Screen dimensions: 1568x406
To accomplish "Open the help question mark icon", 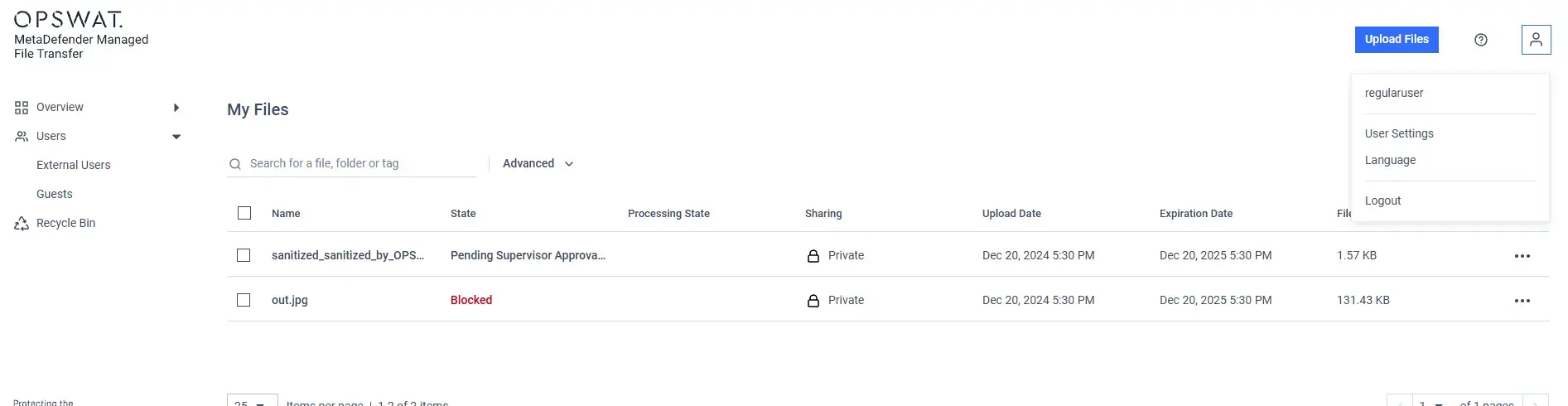I will 1481,40.
